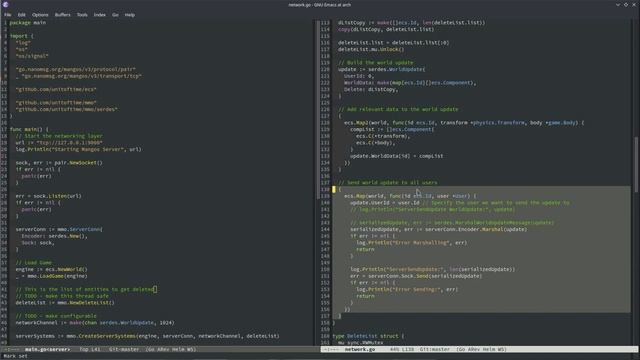Click "deleteList := mmo.NewDeleteList()" line
The width and height of the screenshot is (640, 360).
pos(65,303)
